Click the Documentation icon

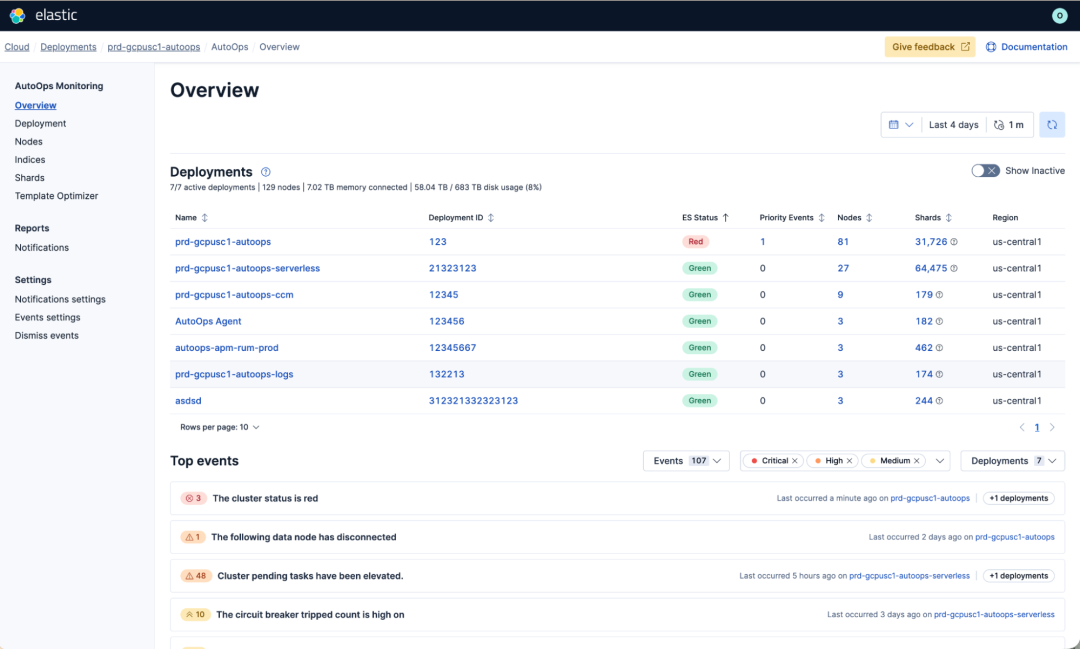click(x=991, y=47)
